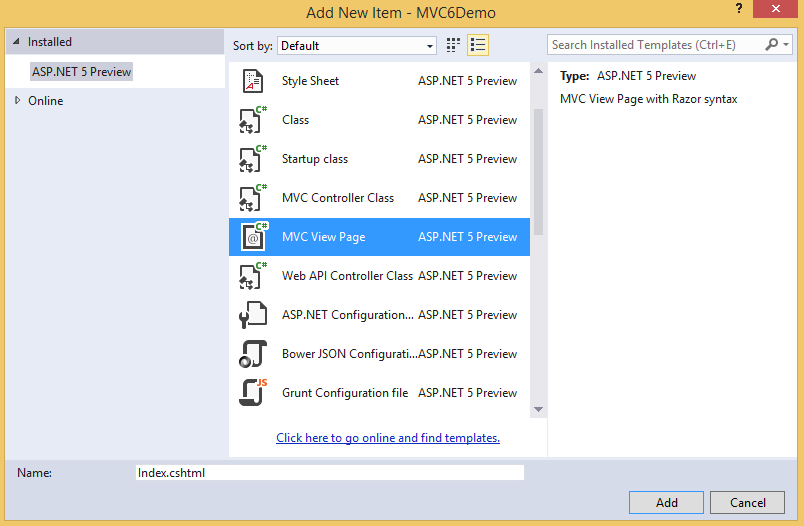This screenshot has height=526, width=804.
Task: Select the Startup class template icon
Action: pos(253,159)
